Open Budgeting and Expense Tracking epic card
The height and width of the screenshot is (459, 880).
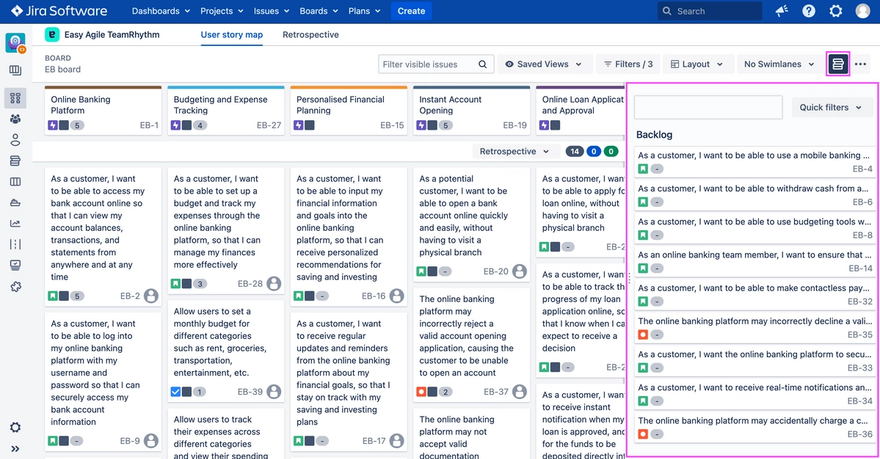pyautogui.click(x=226, y=111)
